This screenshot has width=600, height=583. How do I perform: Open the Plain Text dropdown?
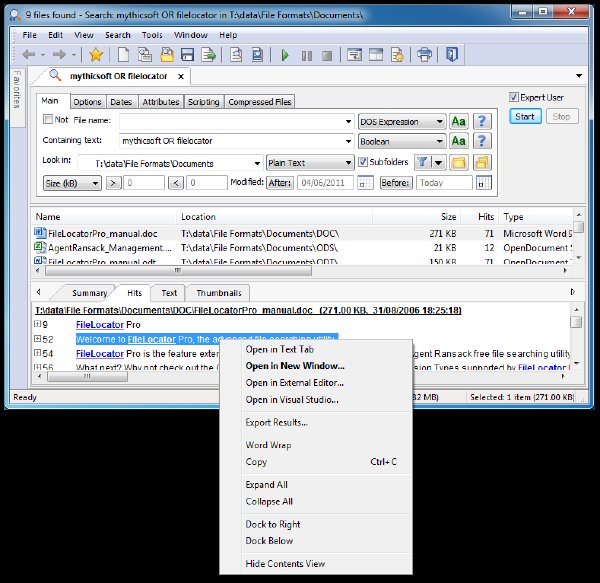(310, 163)
